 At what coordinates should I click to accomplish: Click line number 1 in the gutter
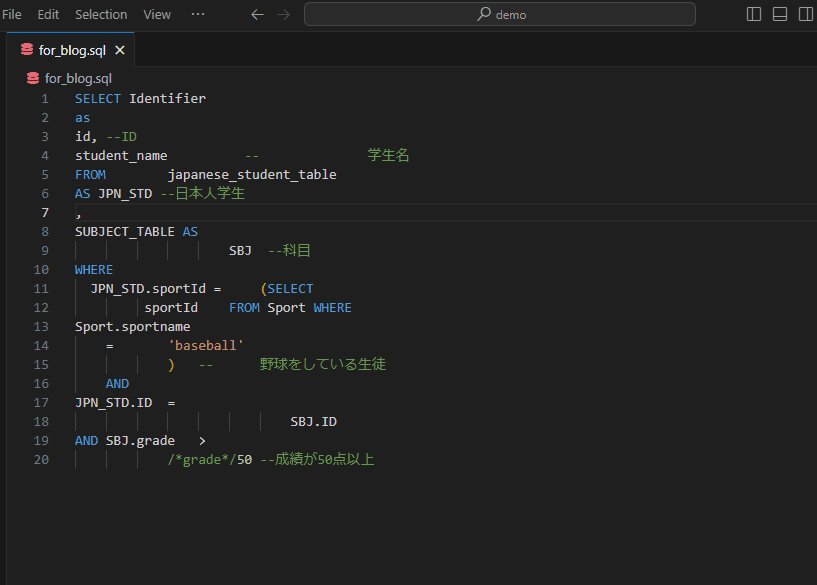45,99
